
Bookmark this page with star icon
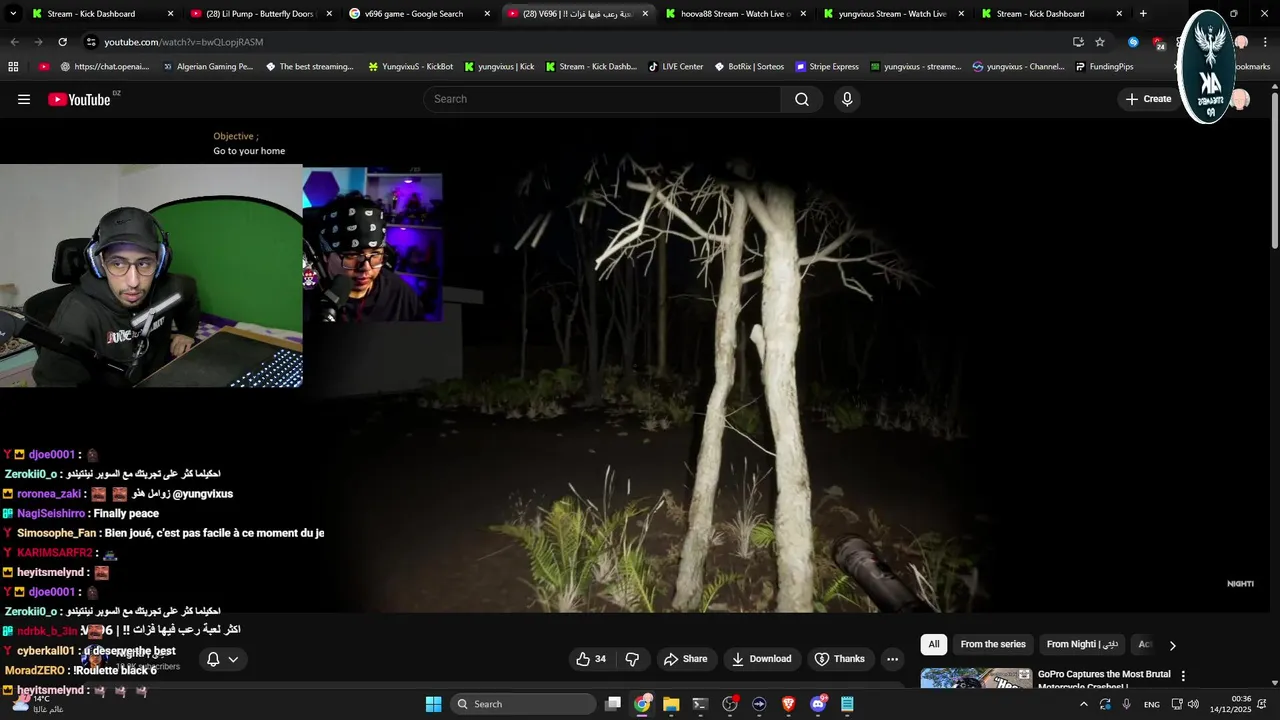pyautogui.click(x=1100, y=42)
